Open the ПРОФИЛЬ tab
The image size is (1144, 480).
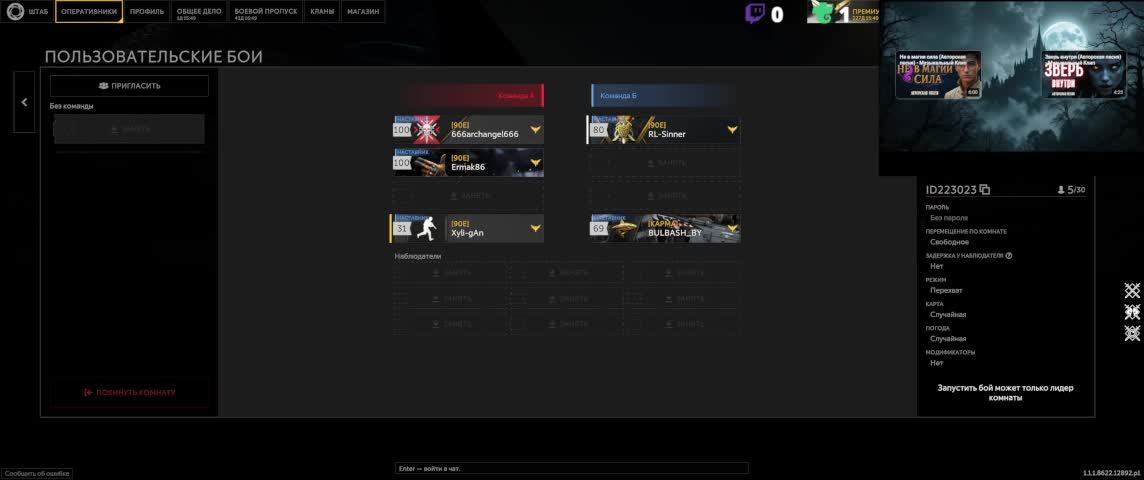(x=147, y=12)
